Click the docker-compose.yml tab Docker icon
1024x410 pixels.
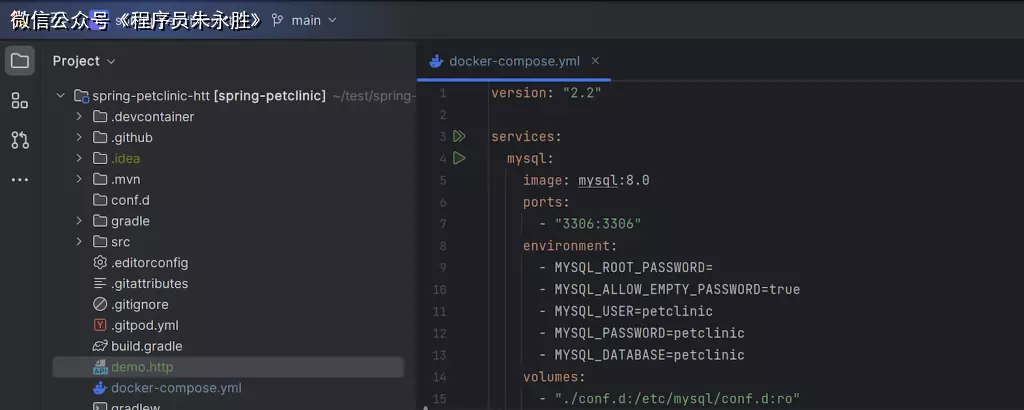pyautogui.click(x=436, y=61)
